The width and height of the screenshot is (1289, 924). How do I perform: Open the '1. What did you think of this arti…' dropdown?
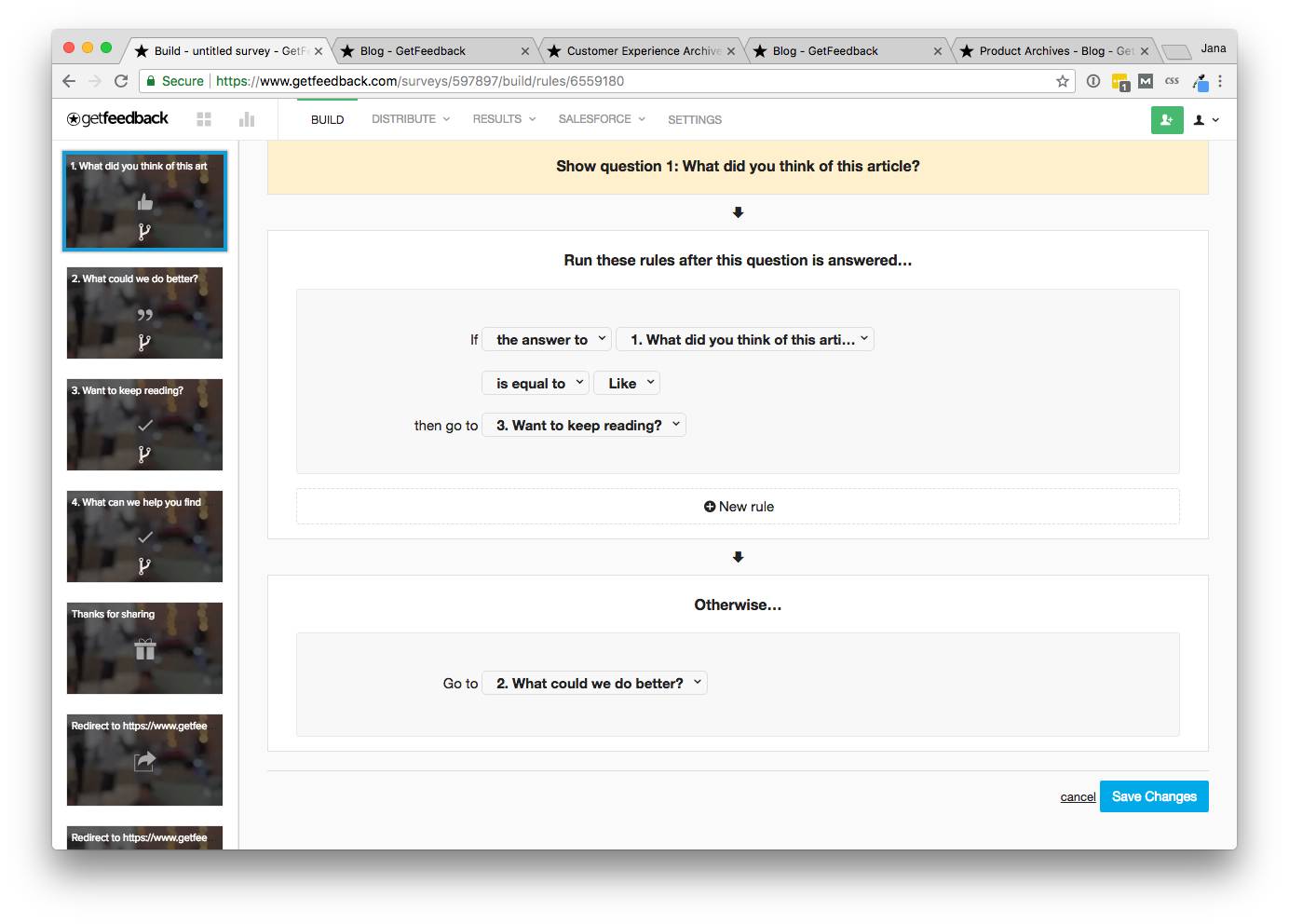click(745, 339)
